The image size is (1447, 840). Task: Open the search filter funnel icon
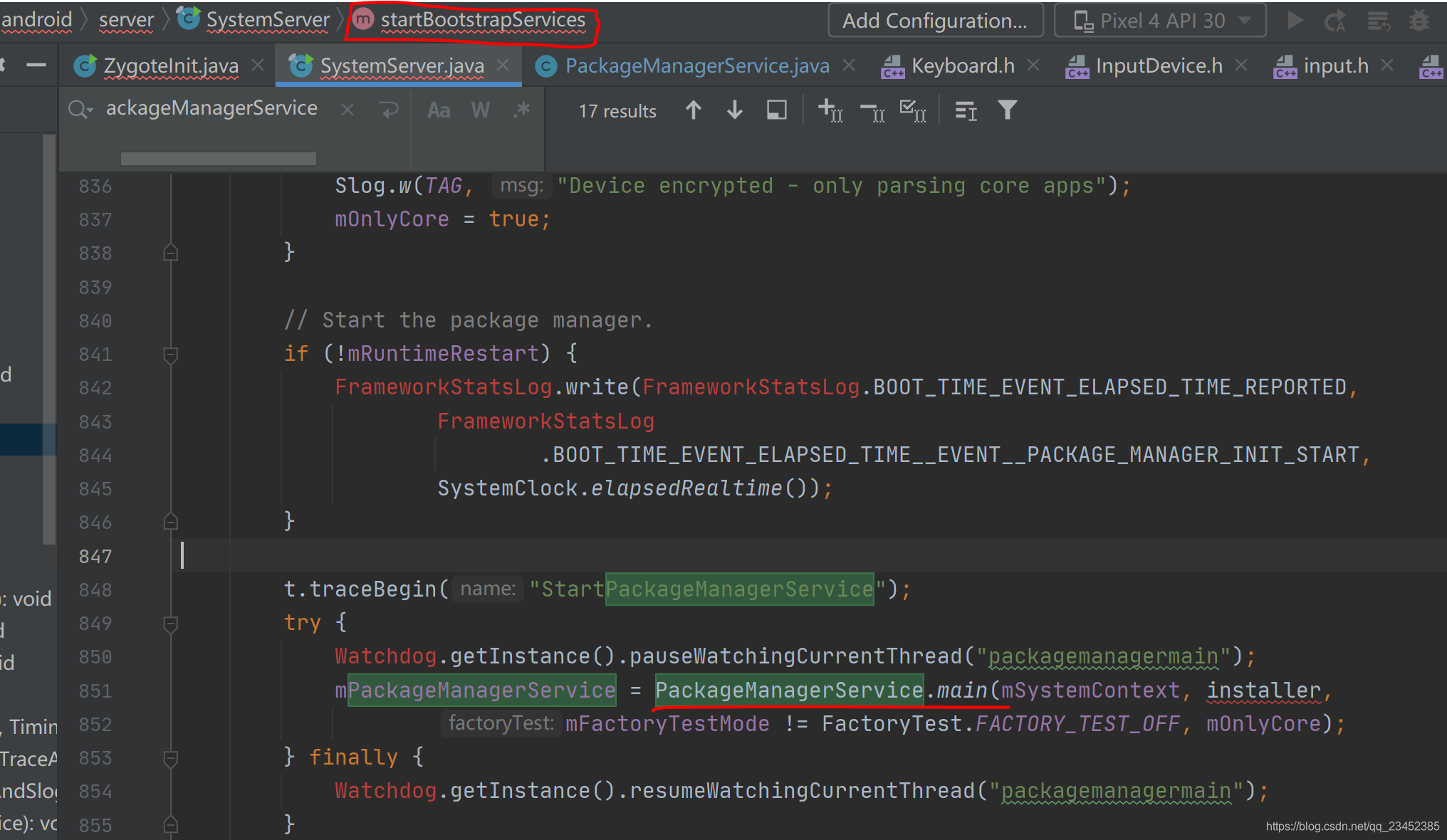click(x=1007, y=110)
